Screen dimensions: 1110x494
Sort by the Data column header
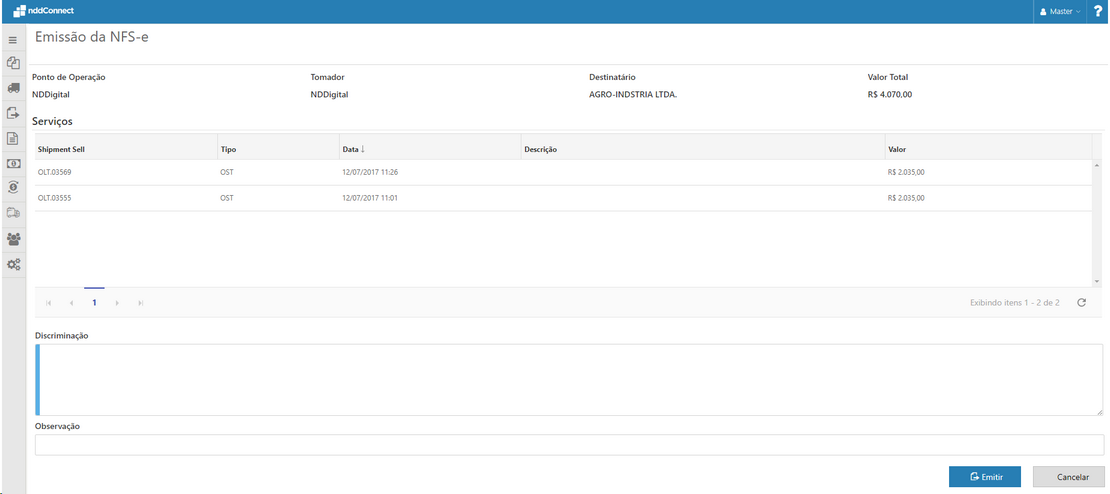tap(351, 149)
